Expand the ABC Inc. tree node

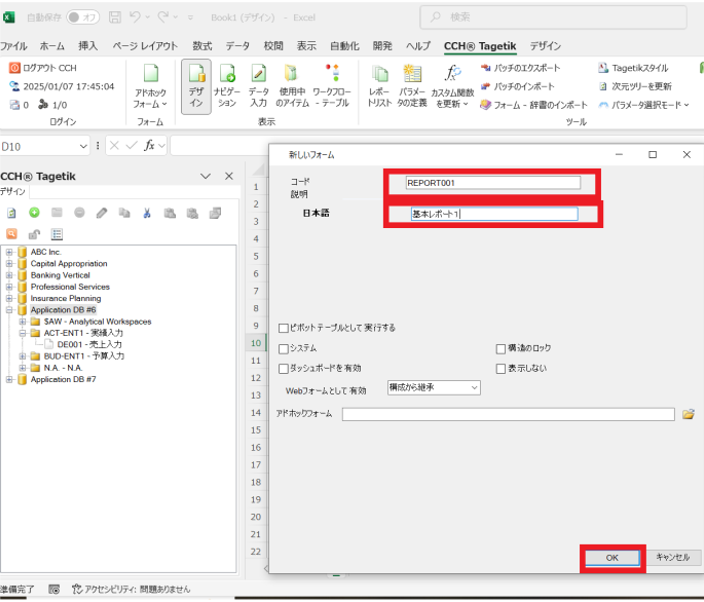pos(9,252)
